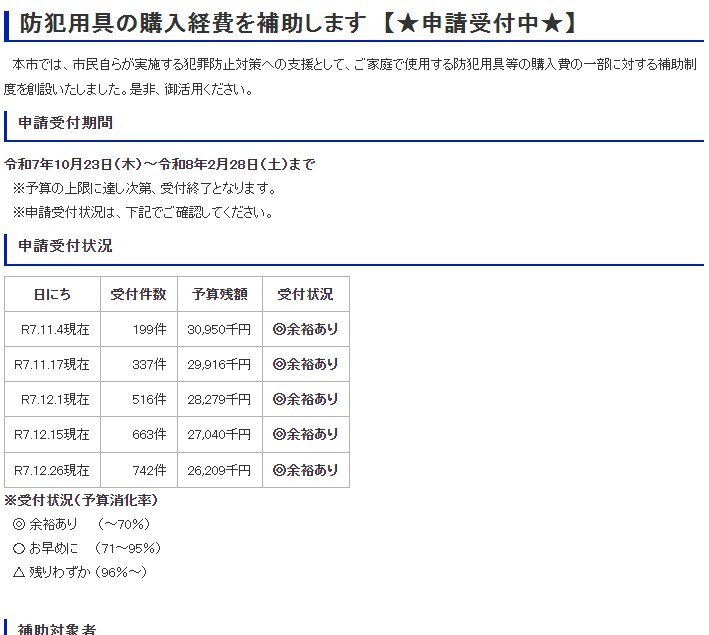Screen dimensions: 709x635
Task: Click the 申請受付状況 section heading
Action: [x=65, y=245]
